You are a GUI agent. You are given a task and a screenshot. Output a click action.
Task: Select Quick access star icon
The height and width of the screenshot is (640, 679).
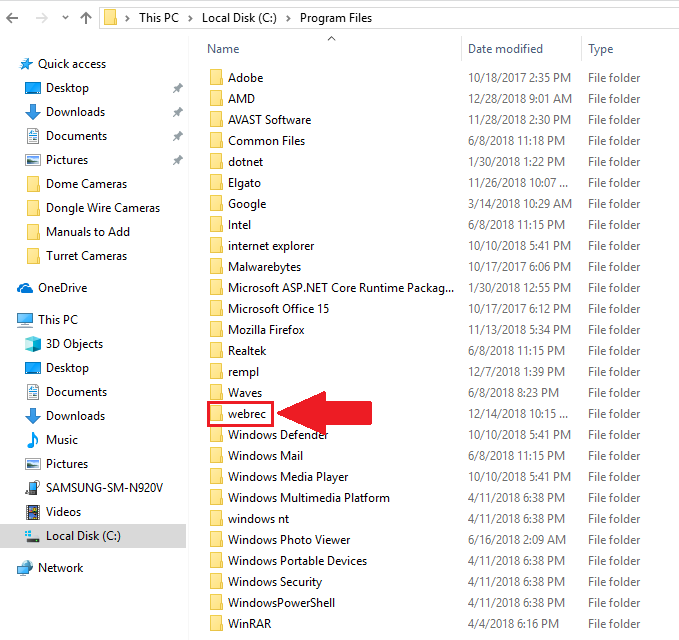click(x=26, y=64)
